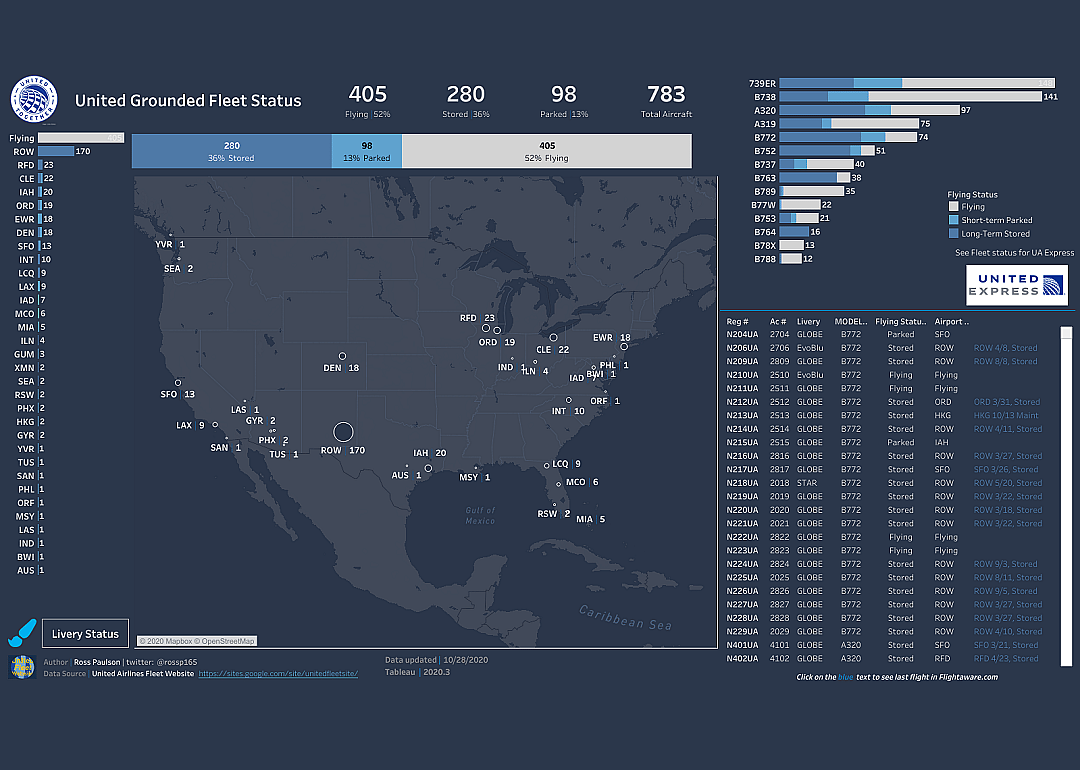Viewport: 1080px width, 770px height.
Task: Click the MIA 5 map label
Action: tap(590, 519)
